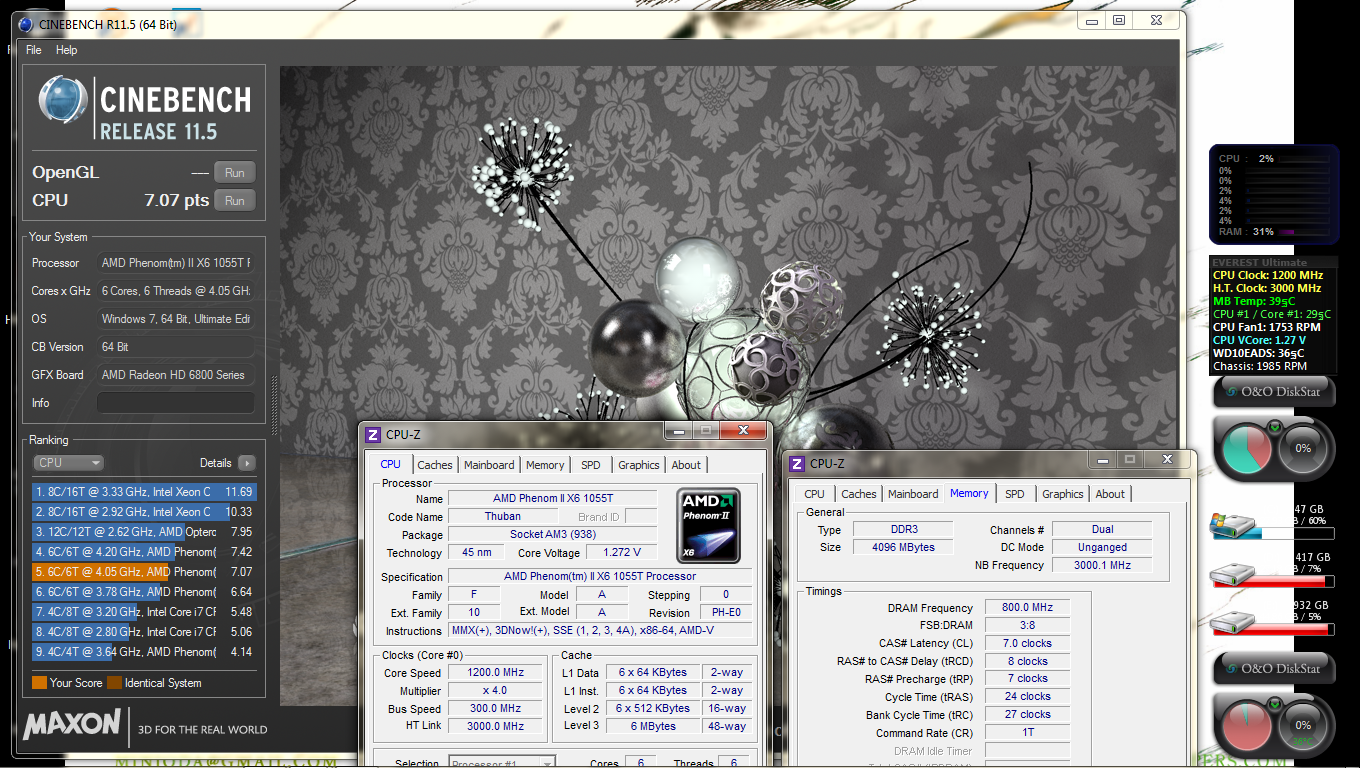Switch to Mainboard tab in the CPU-Z memory window

[x=913, y=494]
